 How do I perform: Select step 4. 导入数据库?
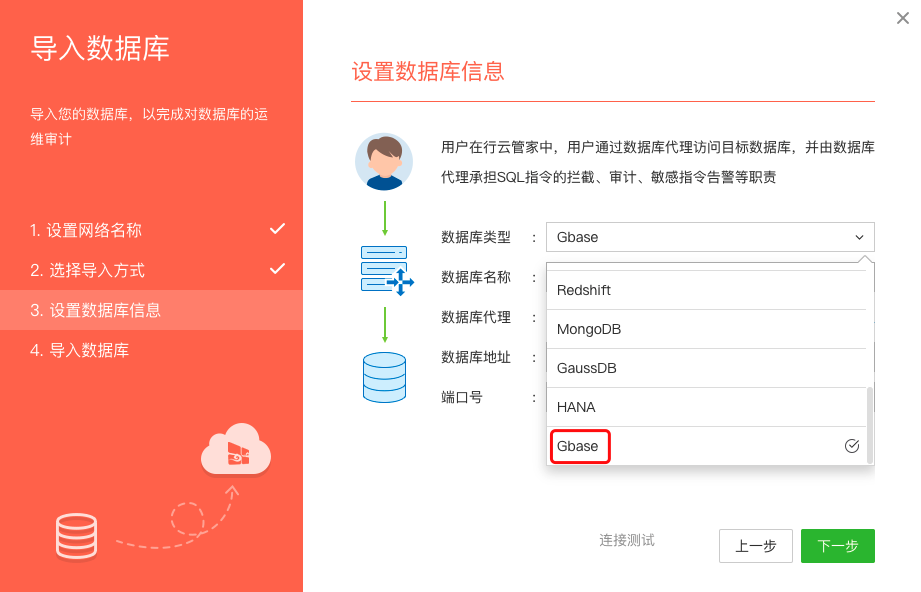(152, 350)
